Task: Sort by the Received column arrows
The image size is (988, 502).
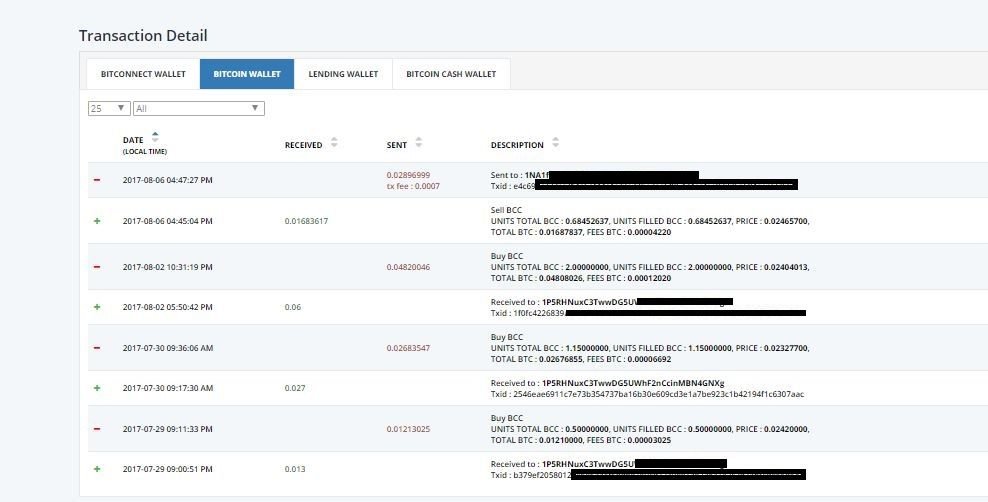Action: pos(334,142)
